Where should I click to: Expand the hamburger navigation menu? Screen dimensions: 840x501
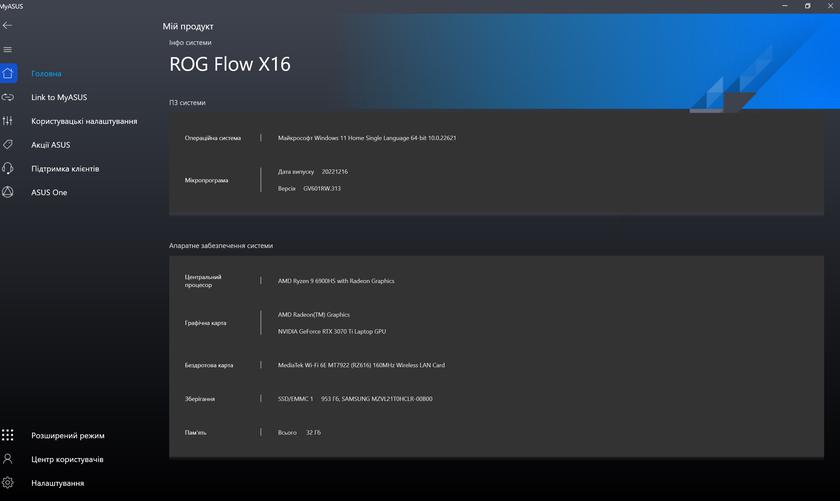[8, 49]
